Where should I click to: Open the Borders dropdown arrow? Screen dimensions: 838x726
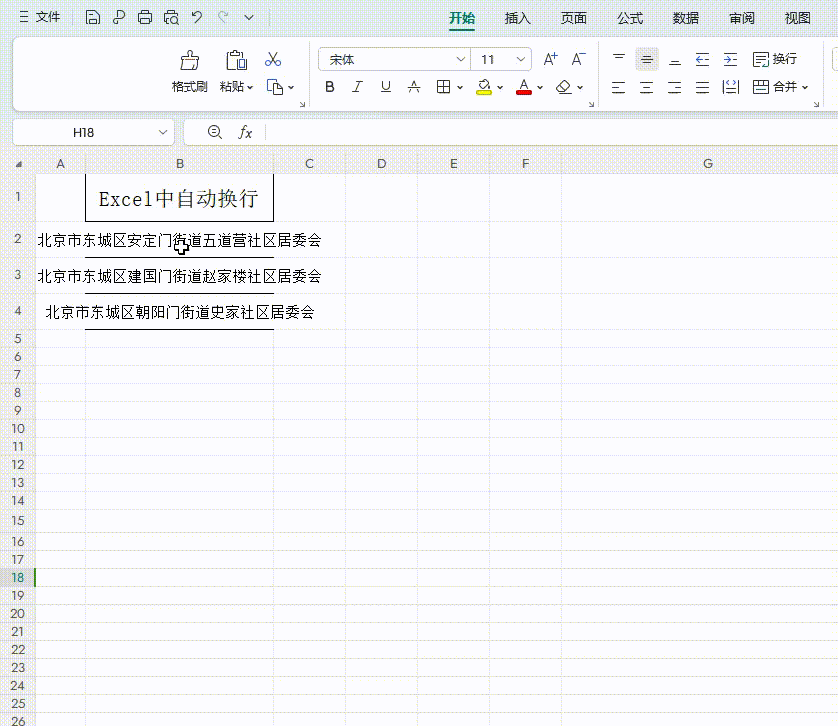click(460, 87)
